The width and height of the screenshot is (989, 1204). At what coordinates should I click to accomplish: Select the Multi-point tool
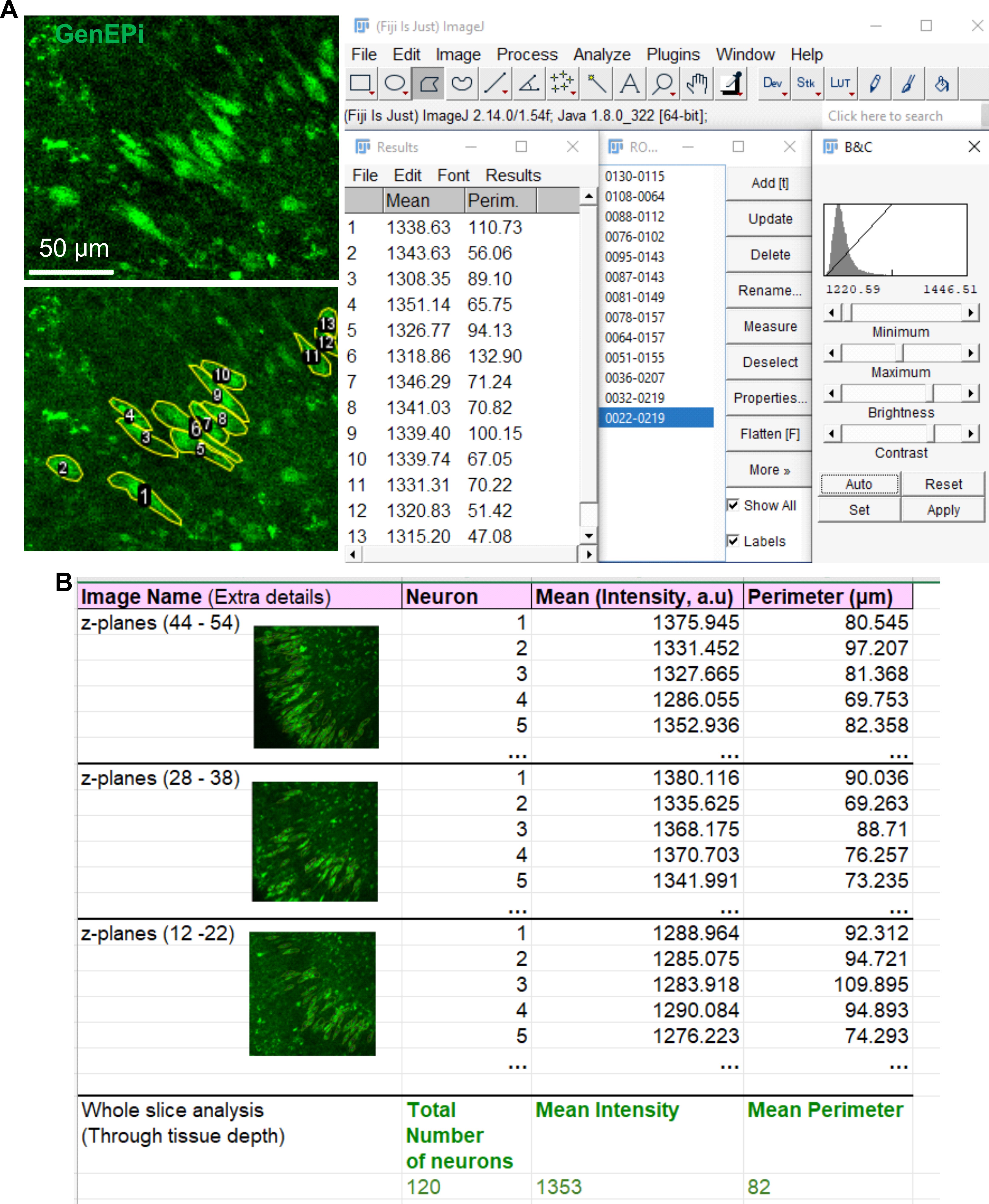(x=562, y=84)
